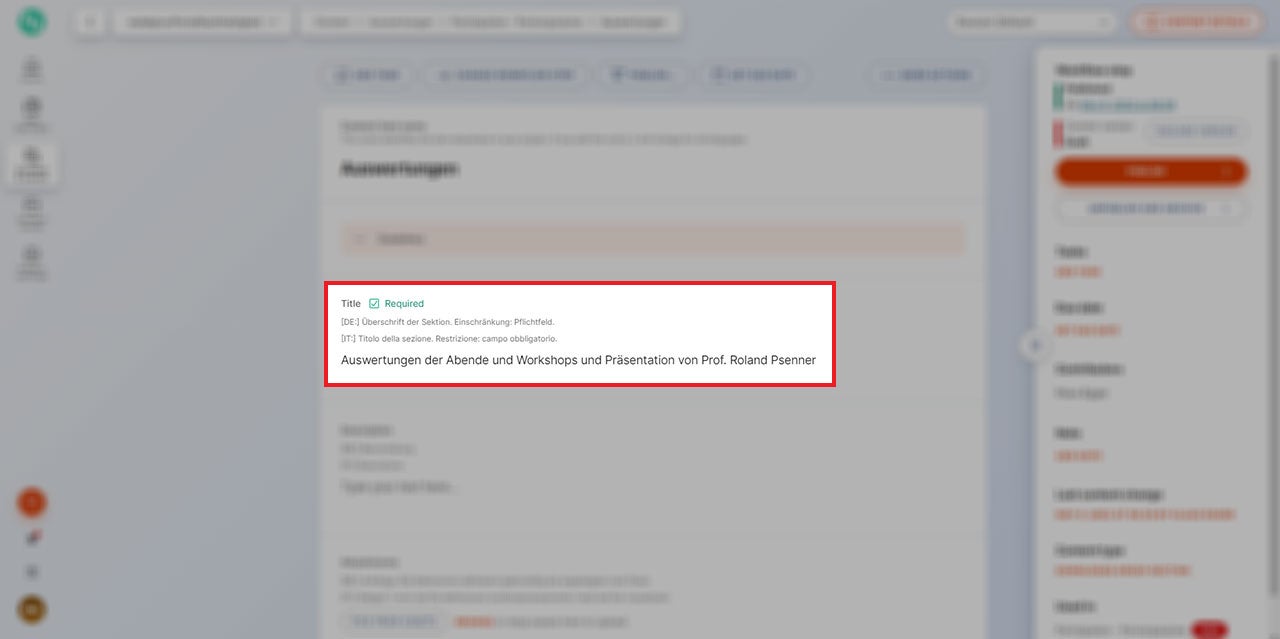Click the Title text input field
The height and width of the screenshot is (639, 1280).
point(578,360)
